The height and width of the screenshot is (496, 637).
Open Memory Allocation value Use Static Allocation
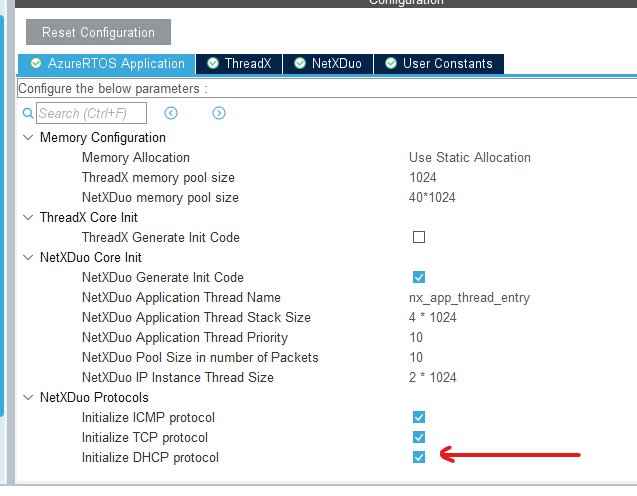tap(470, 157)
